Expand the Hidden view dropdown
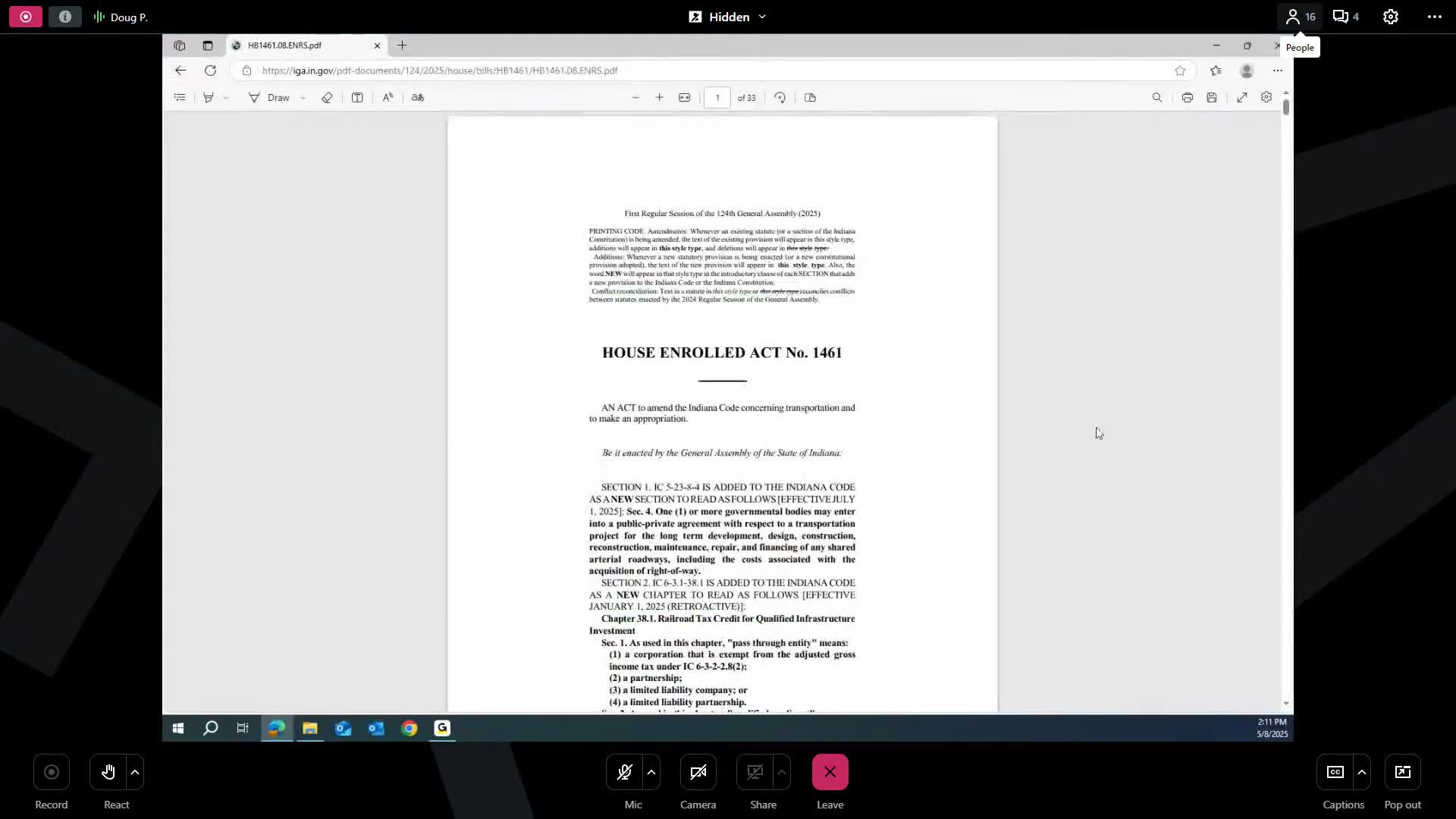Viewport: 1456px width, 819px height. coord(728,17)
